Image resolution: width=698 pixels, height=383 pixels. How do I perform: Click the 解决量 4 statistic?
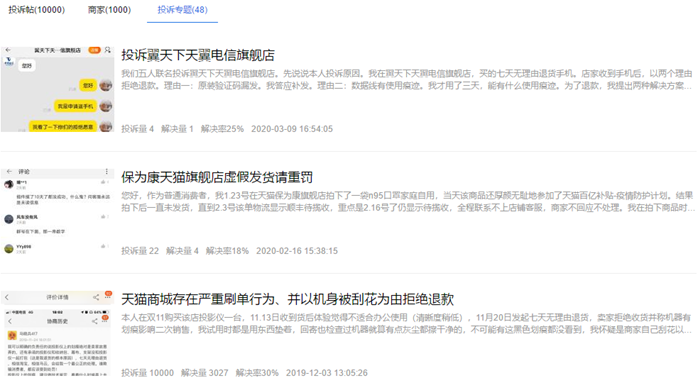point(183,251)
